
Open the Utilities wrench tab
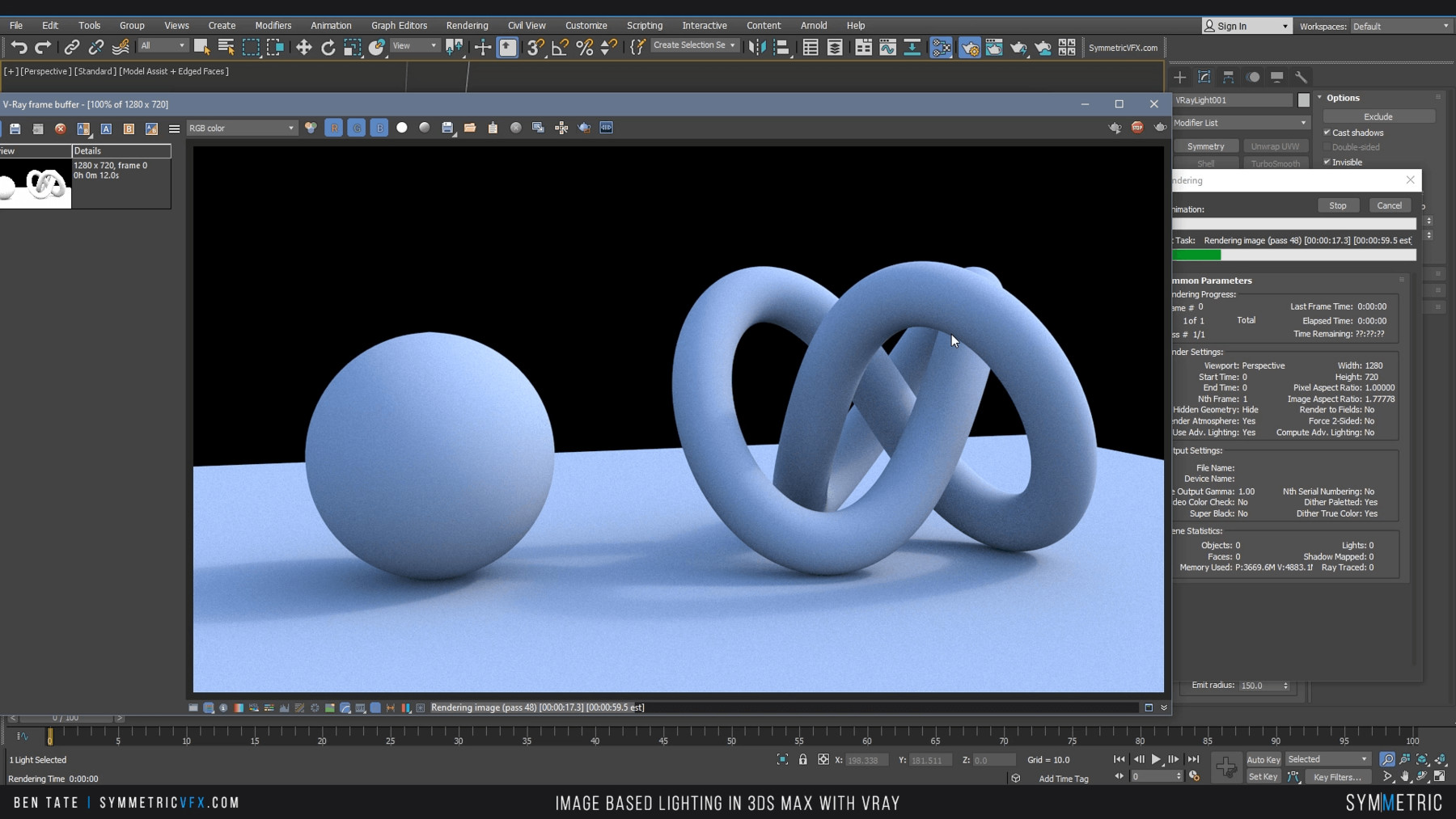[1301, 77]
